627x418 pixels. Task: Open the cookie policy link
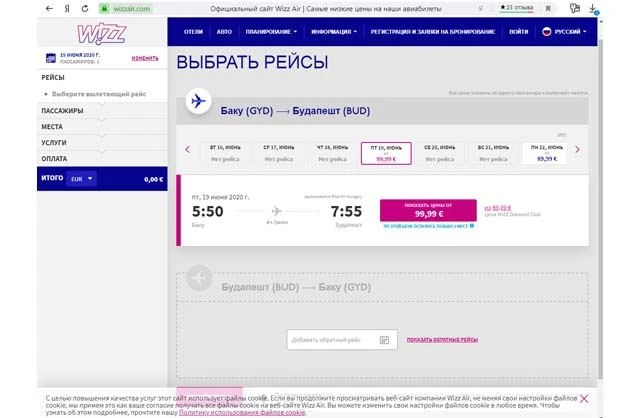coord(242,412)
